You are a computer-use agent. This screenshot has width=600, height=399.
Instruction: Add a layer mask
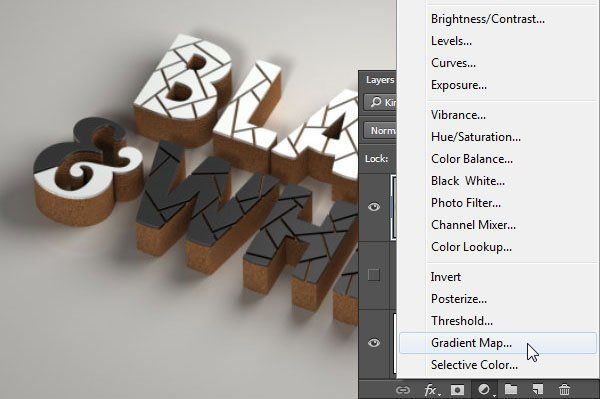point(457,390)
